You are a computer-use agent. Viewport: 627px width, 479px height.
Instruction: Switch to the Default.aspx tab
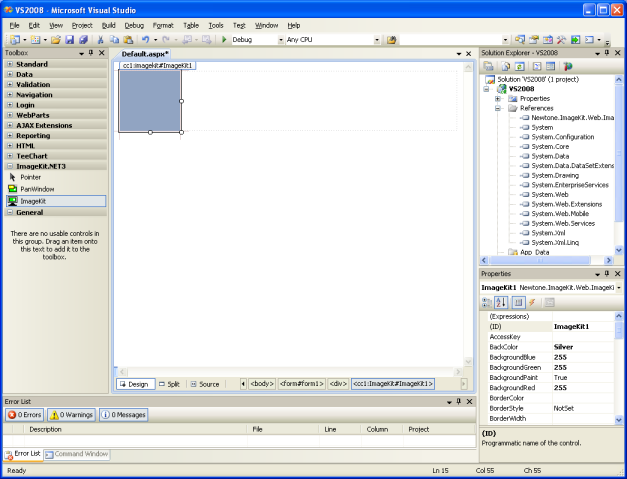pos(145,54)
